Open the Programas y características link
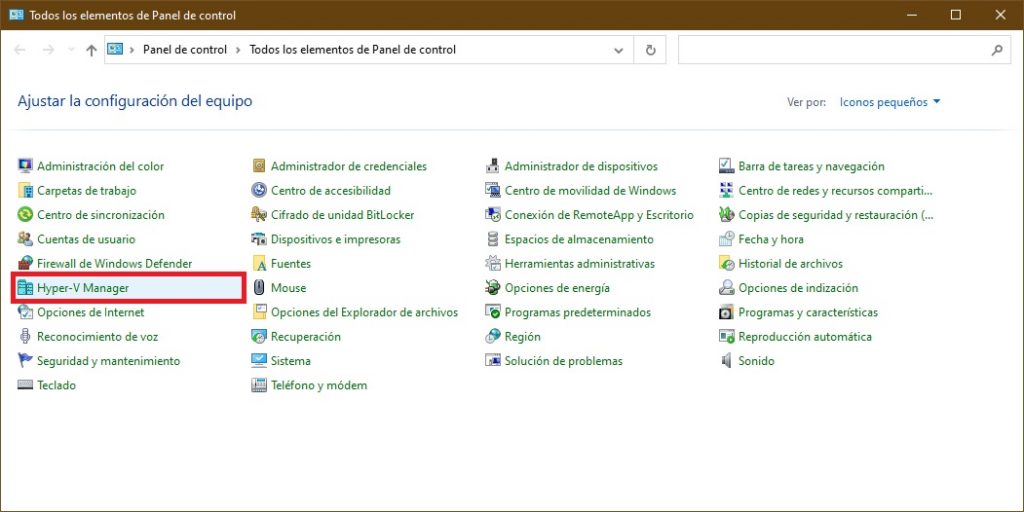This screenshot has height=512, width=1024. (808, 312)
